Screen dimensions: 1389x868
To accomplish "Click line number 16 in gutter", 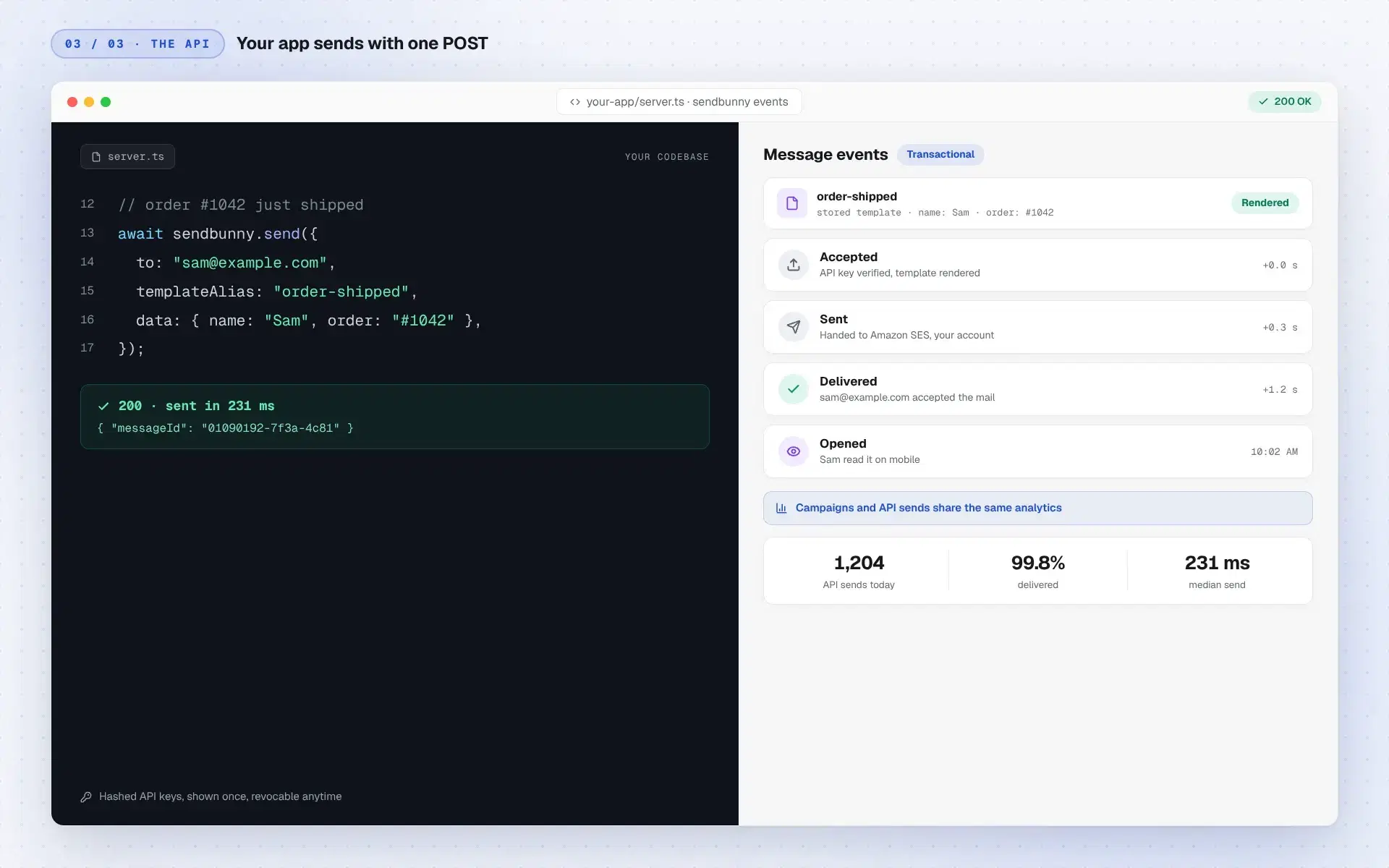I will pos(87,320).
